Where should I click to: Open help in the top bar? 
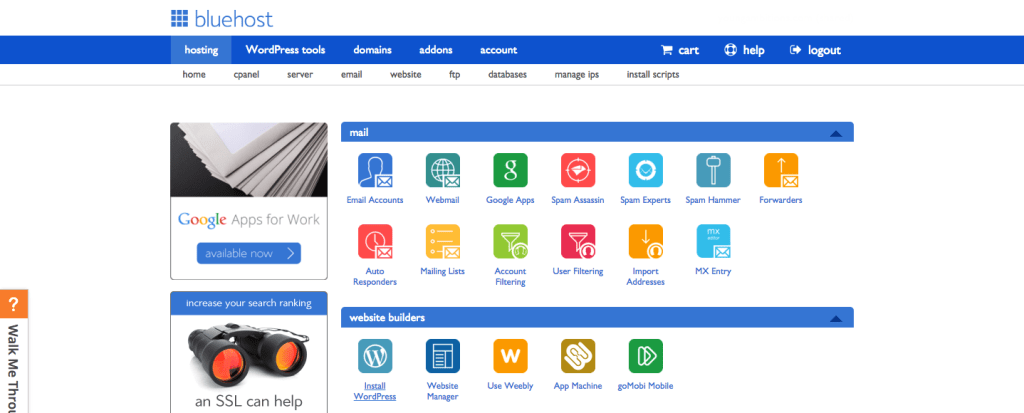coord(744,50)
